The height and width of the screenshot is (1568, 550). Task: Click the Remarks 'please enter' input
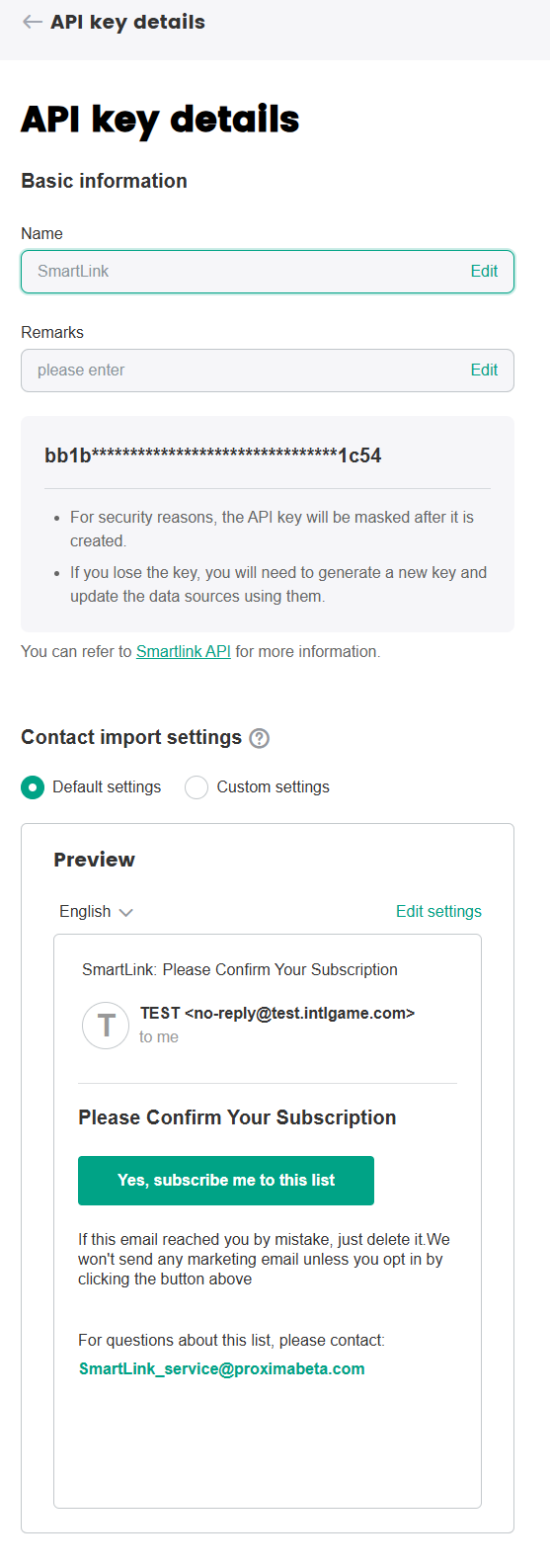[268, 371]
